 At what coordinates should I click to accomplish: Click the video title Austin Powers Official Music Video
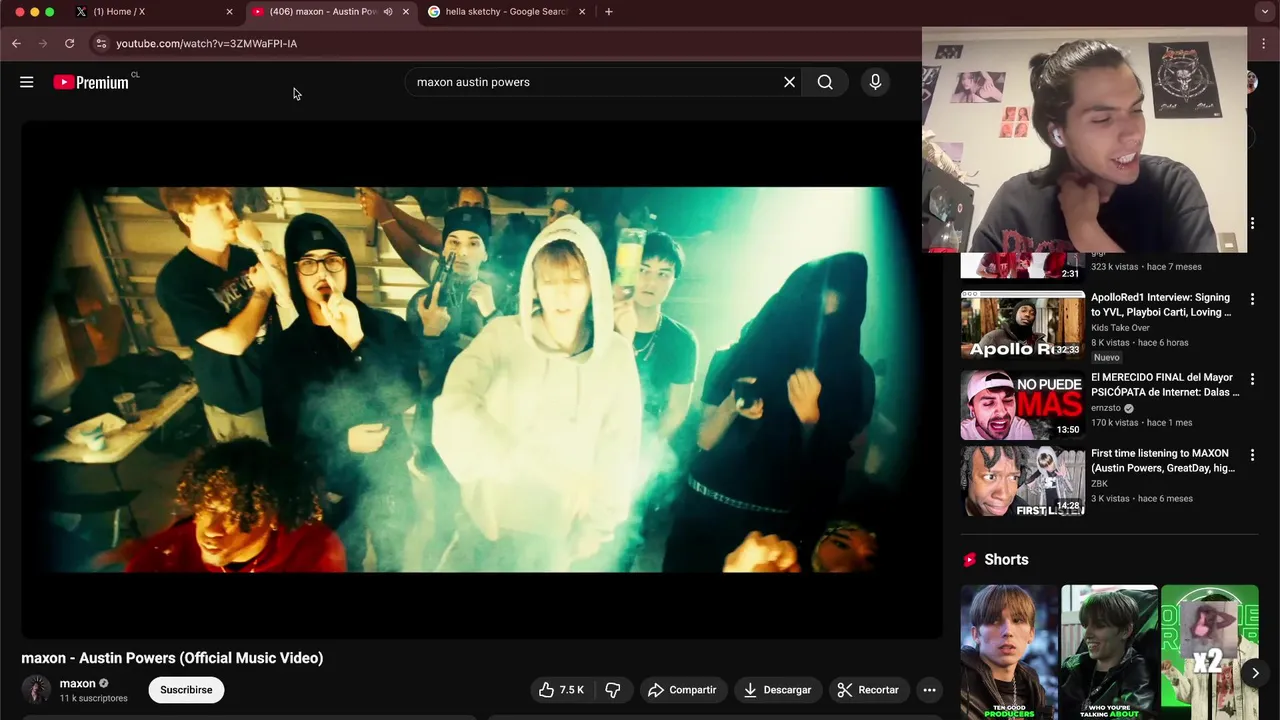click(x=172, y=658)
